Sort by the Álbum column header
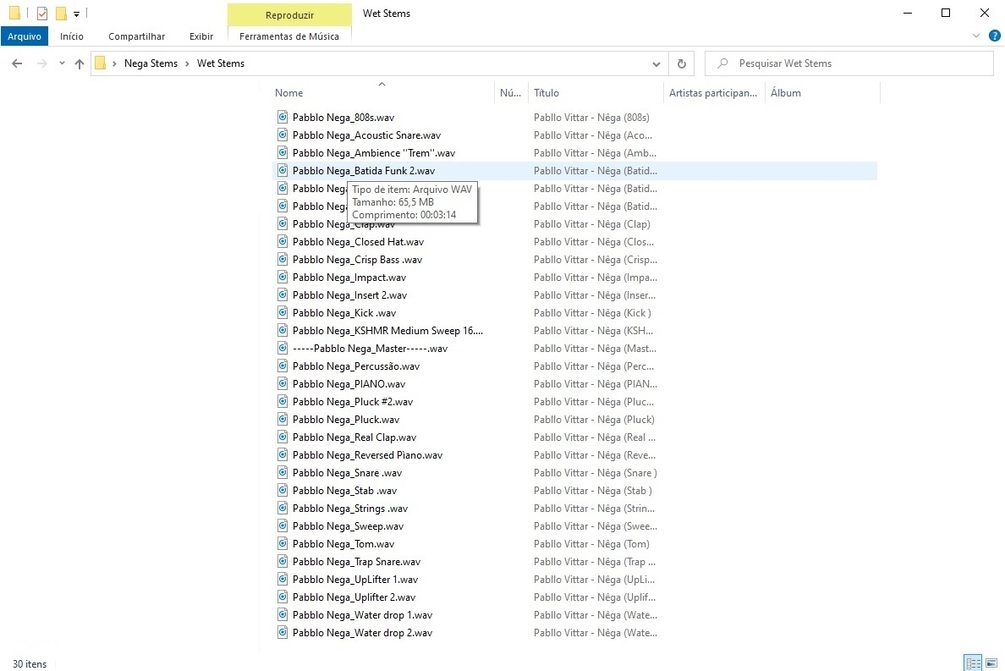1005x671 pixels. click(x=786, y=93)
